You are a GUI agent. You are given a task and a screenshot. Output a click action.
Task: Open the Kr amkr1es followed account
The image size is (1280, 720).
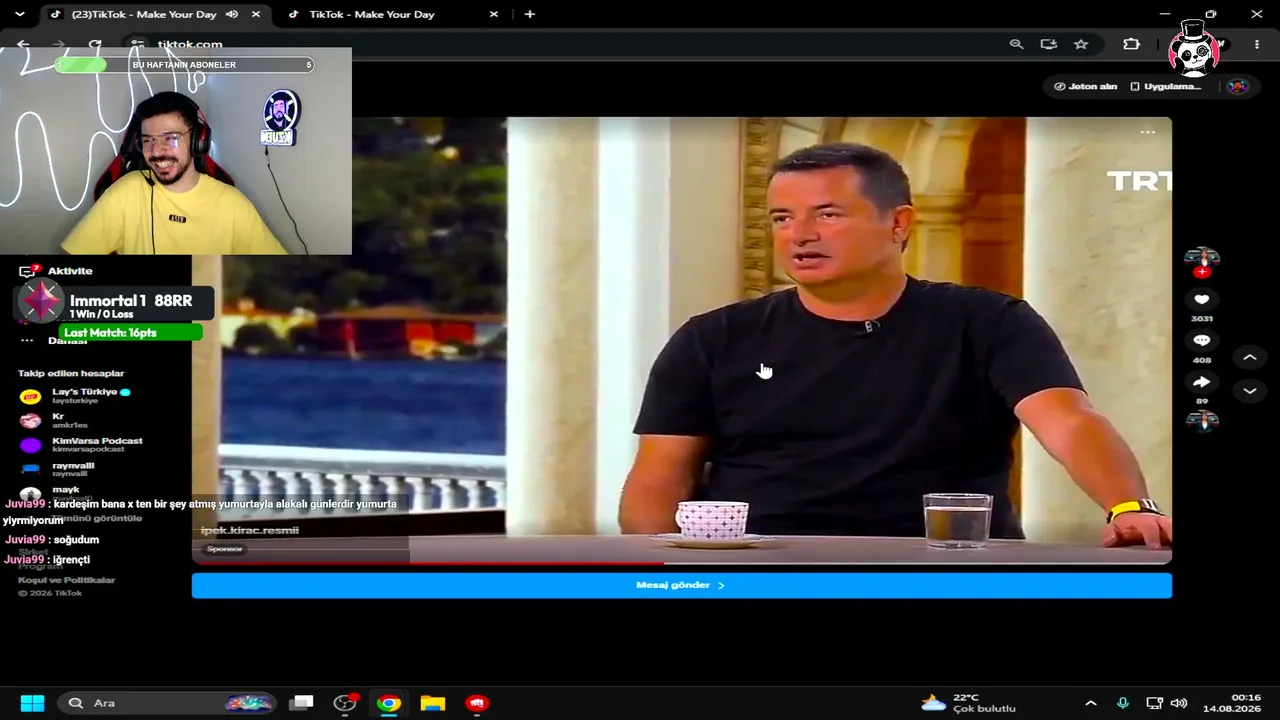(x=57, y=420)
